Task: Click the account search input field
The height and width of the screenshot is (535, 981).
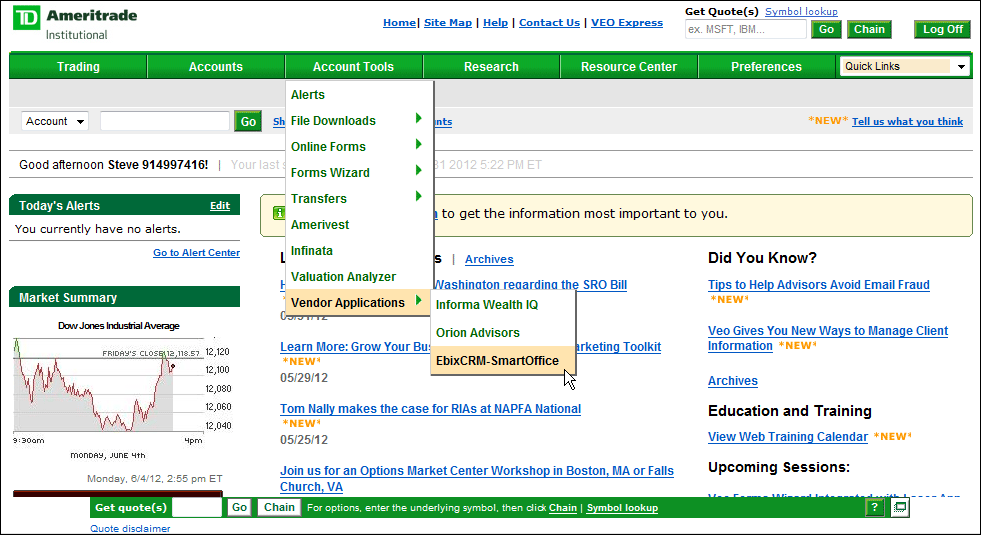Action: pos(165,121)
